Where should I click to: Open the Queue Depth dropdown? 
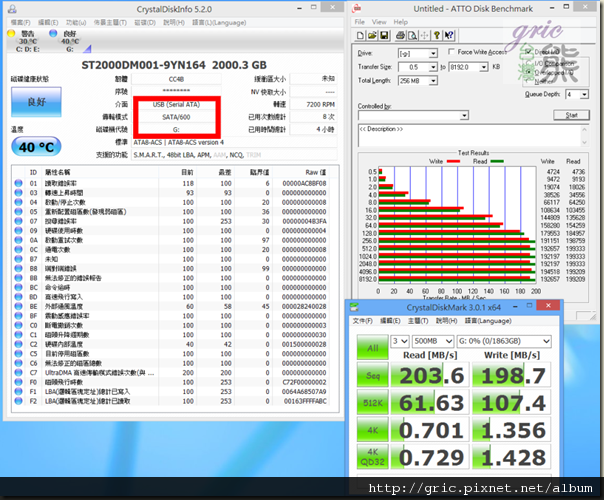(582, 94)
